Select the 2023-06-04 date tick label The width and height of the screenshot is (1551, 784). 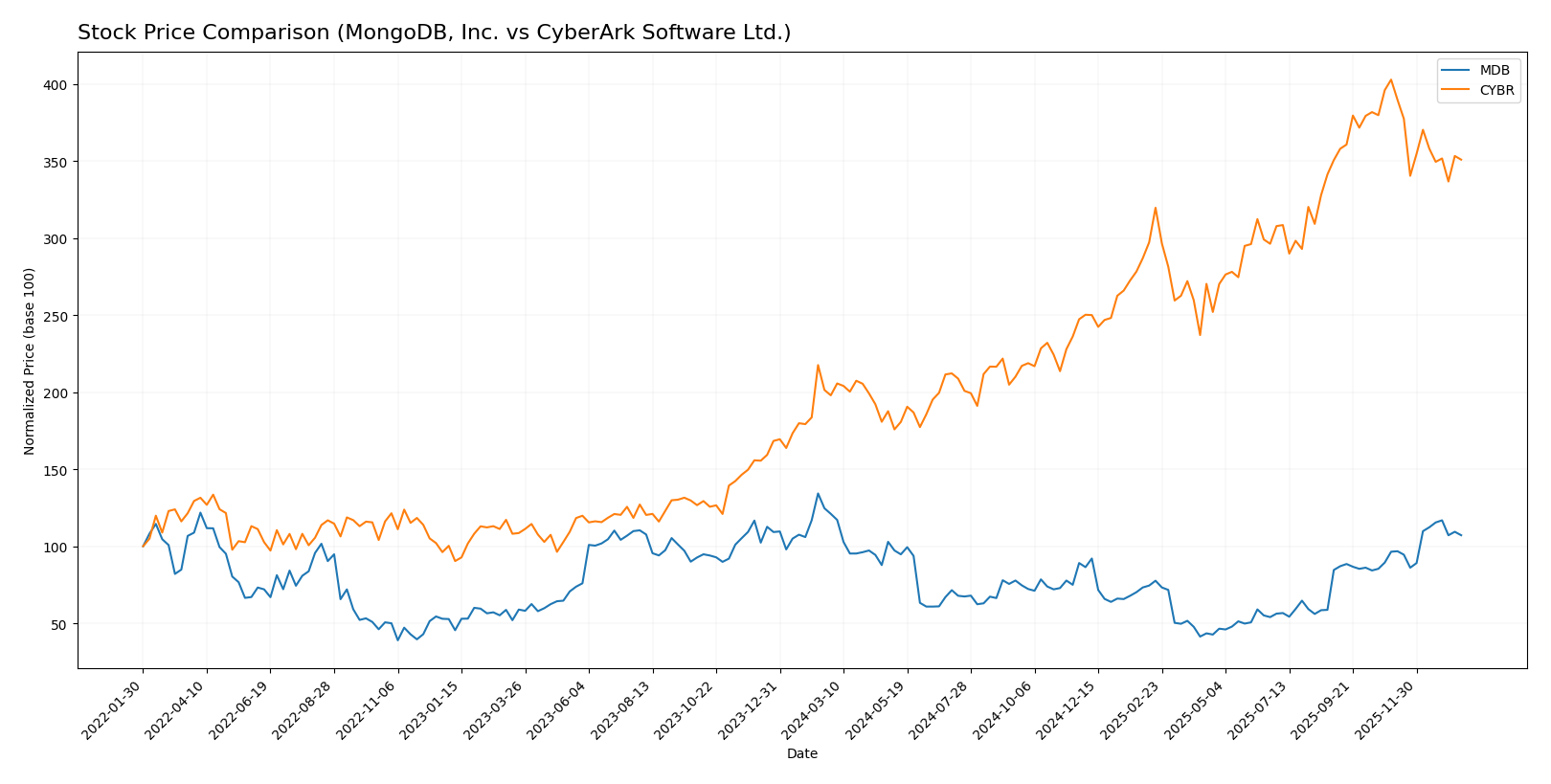559,709
